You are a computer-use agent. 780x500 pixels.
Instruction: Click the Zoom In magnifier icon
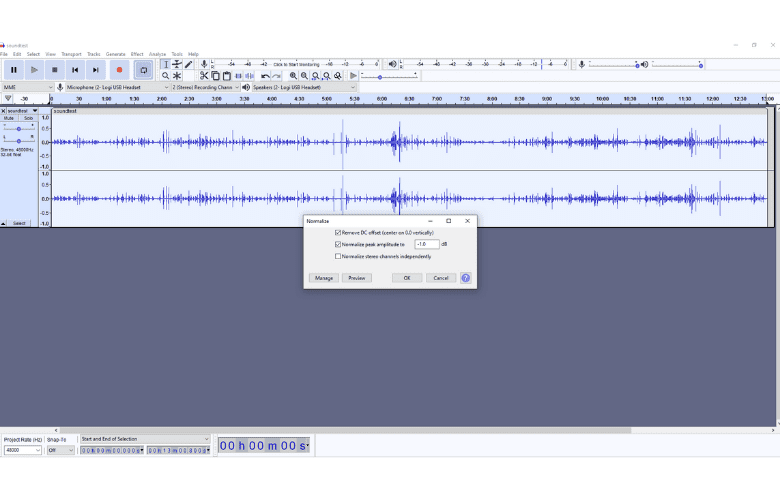293,76
